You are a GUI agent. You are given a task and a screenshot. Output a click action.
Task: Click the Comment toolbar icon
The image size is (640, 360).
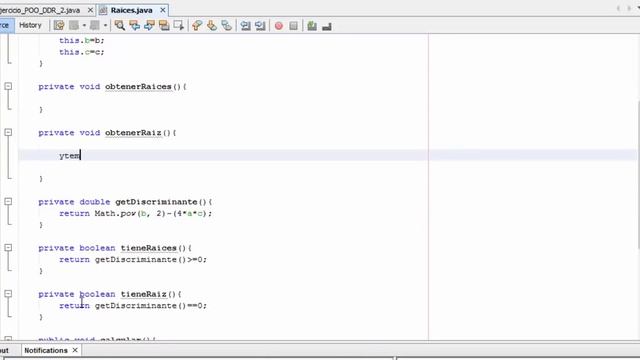[x=312, y=26]
